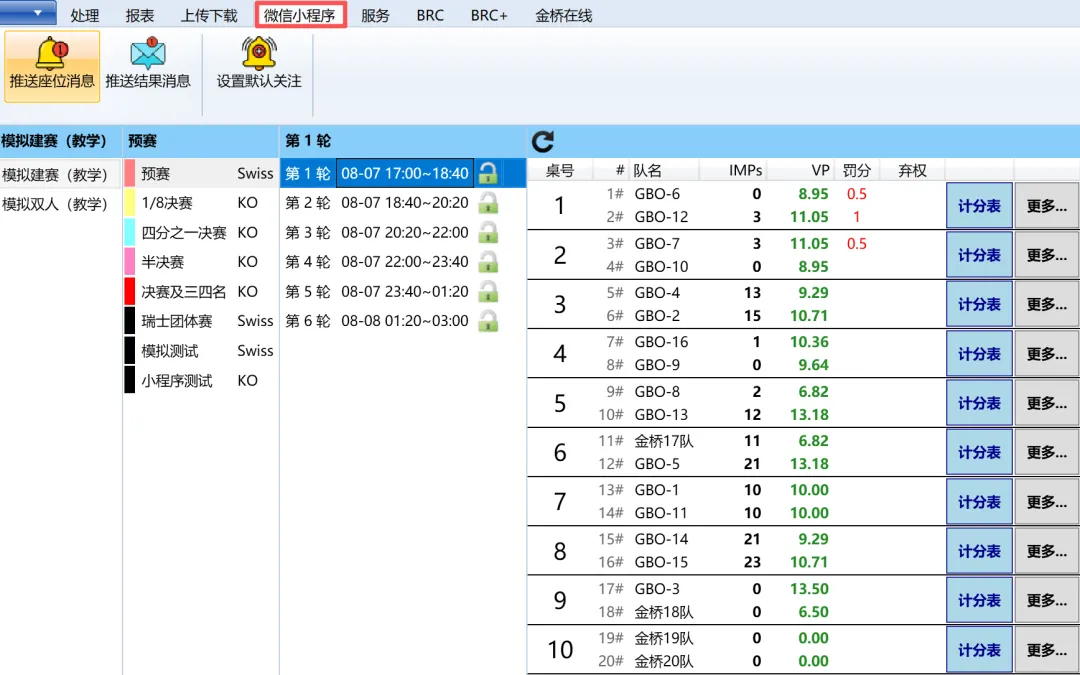The height and width of the screenshot is (675, 1080).
Task: Open the 服务 tab
Action: pyautogui.click(x=375, y=15)
